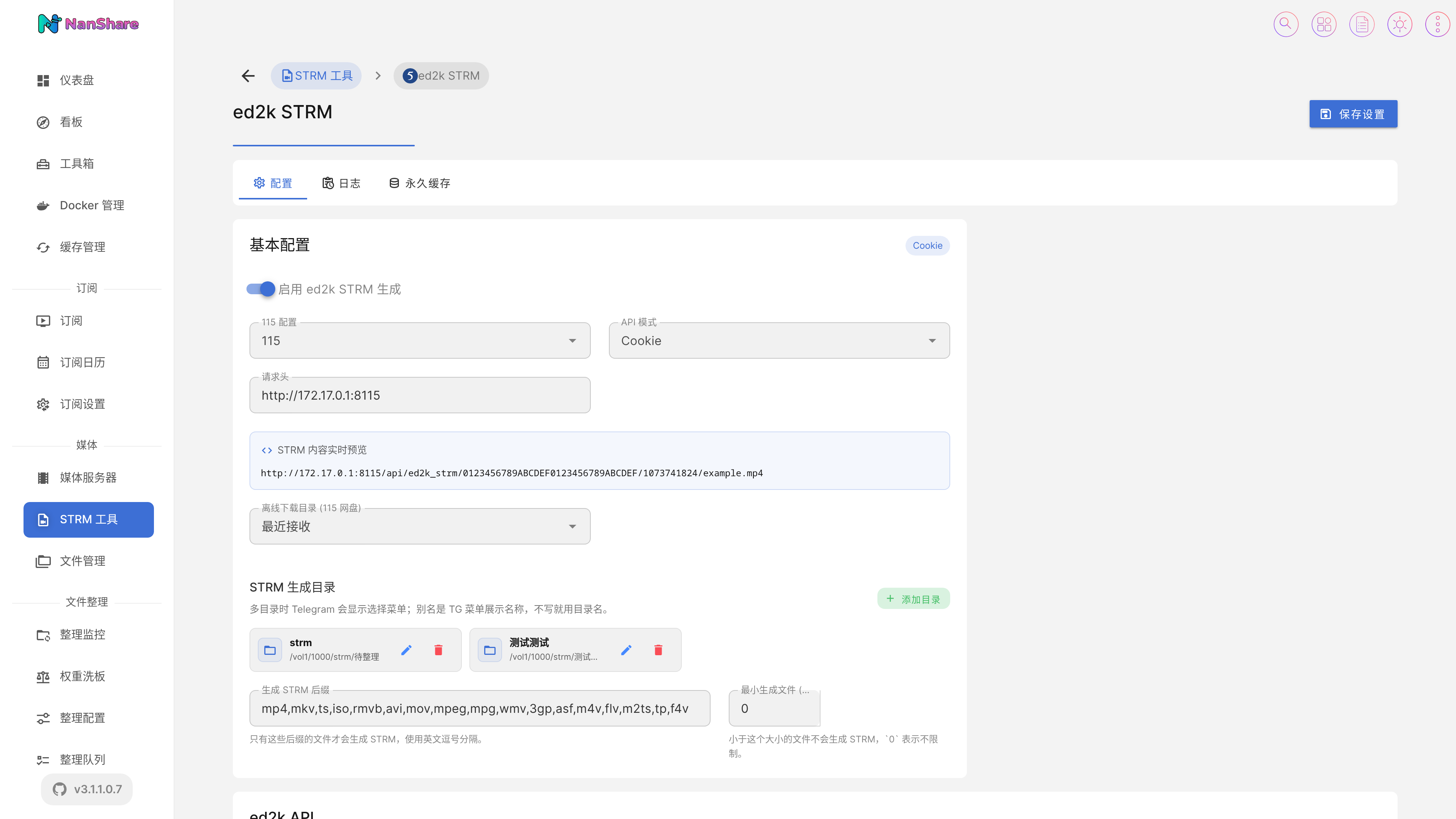Viewport: 1456px width, 819px height.
Task: Click the 生成 STRM 后缀 input field
Action: 480,708
